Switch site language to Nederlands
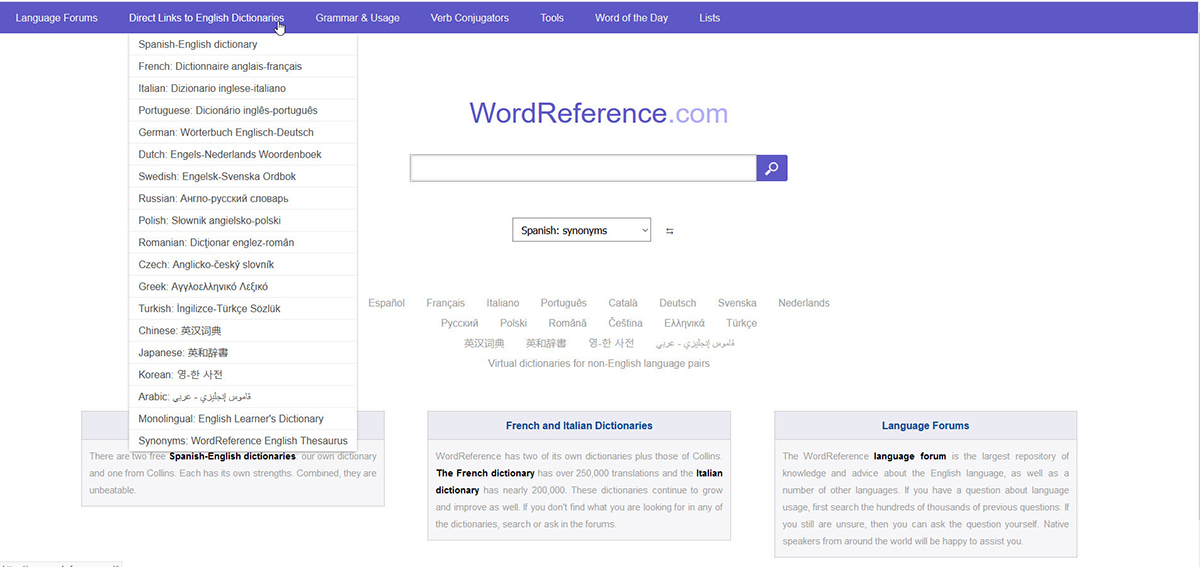This screenshot has height=567, width=1200. click(x=804, y=303)
